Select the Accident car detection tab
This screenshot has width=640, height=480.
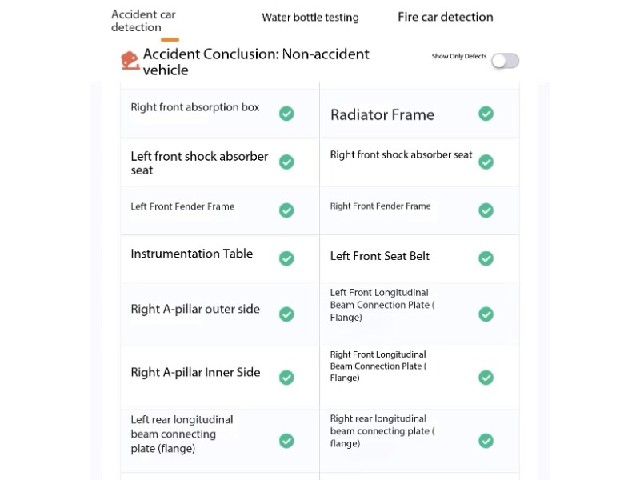pos(143,21)
